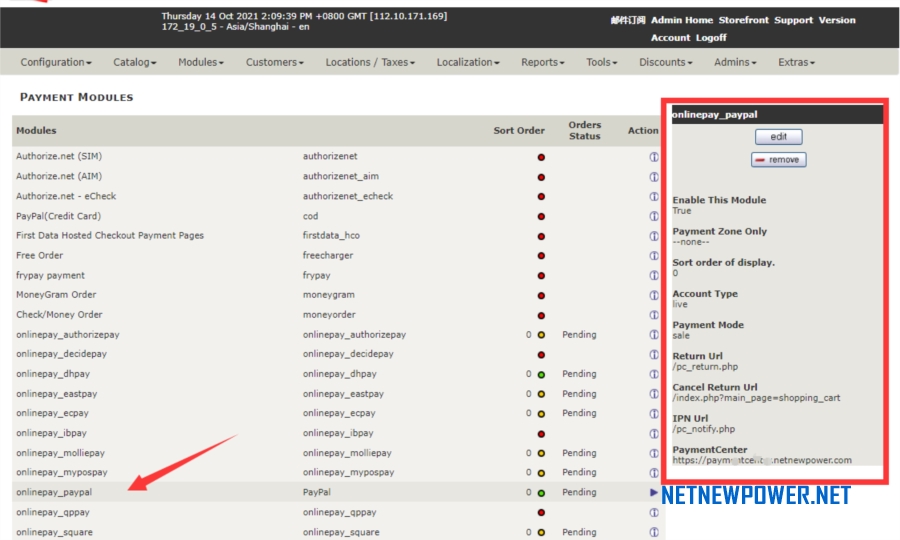The width and height of the screenshot is (900, 540).
Task: Click info icon for Authorize.net (SIM) row
Action: pyautogui.click(x=654, y=157)
